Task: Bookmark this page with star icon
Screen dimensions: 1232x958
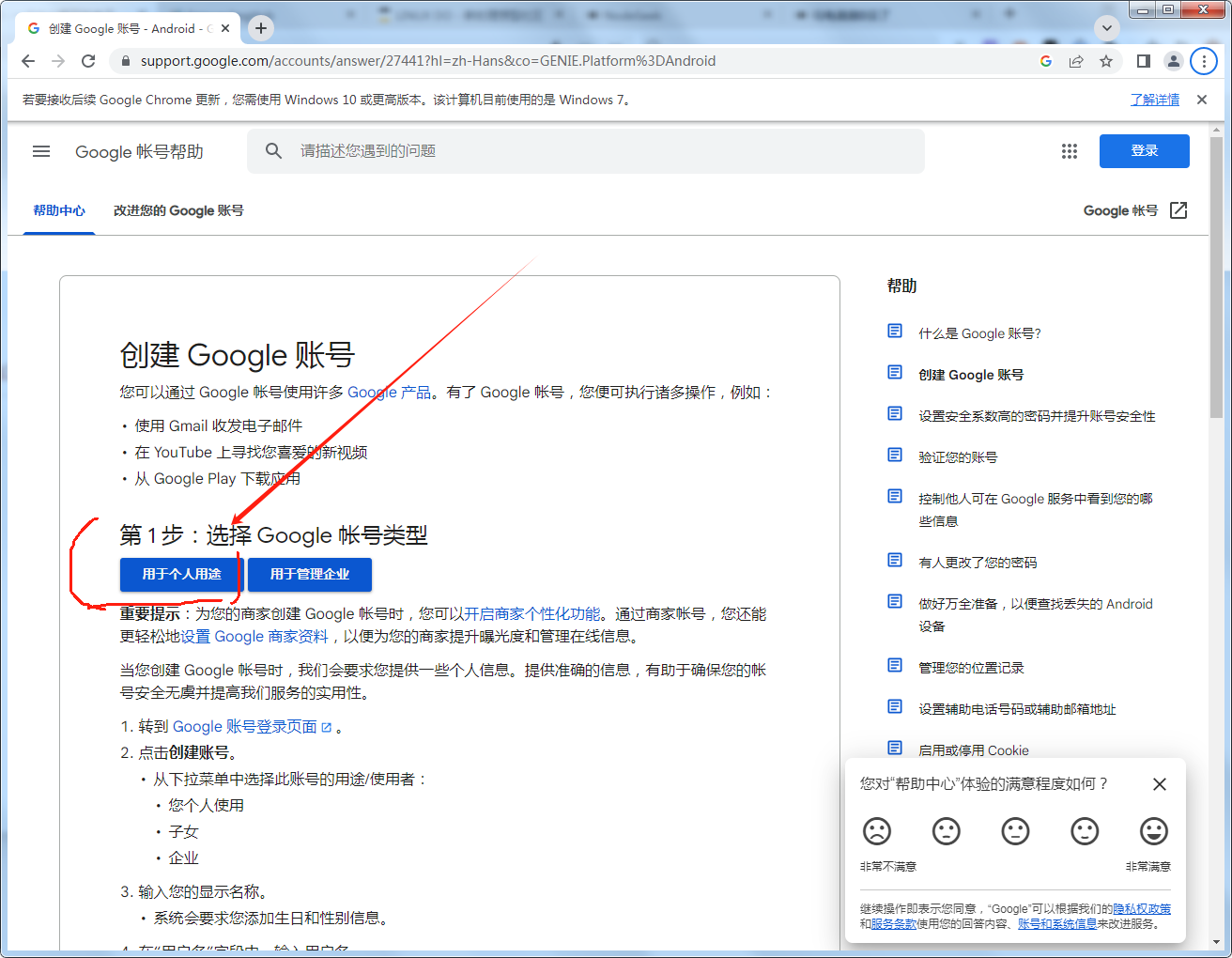Action: pyautogui.click(x=1106, y=61)
